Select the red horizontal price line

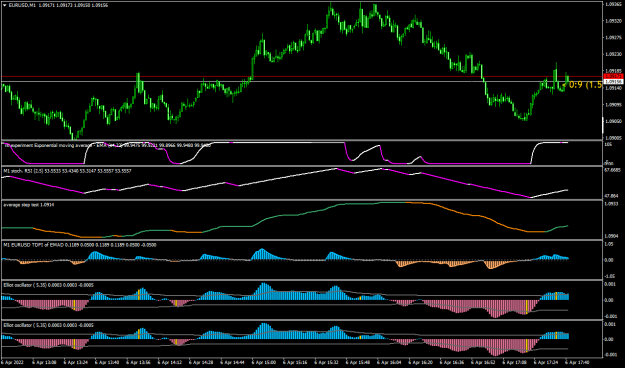pyautogui.click(x=302, y=77)
